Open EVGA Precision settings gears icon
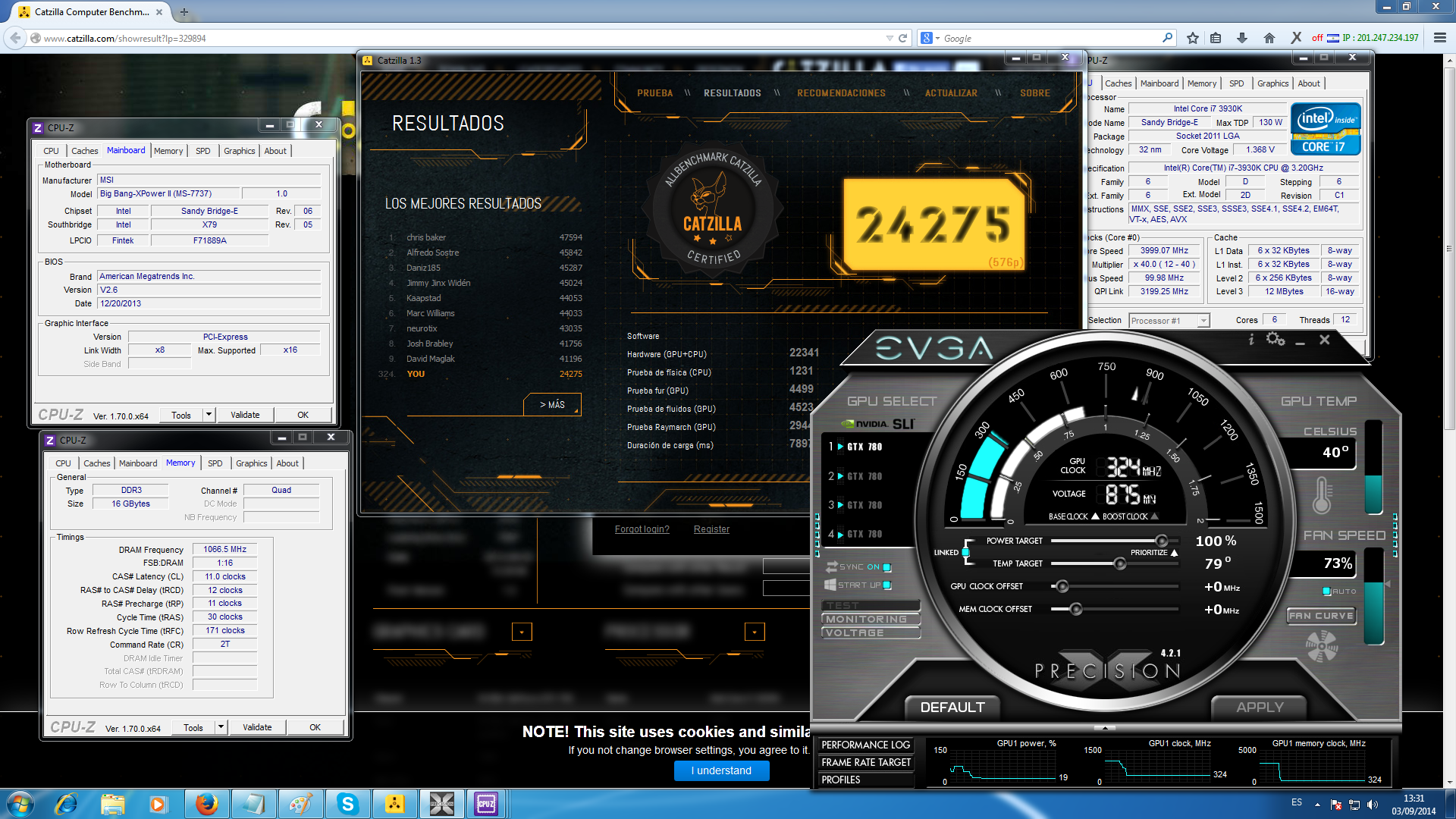 1276,339
